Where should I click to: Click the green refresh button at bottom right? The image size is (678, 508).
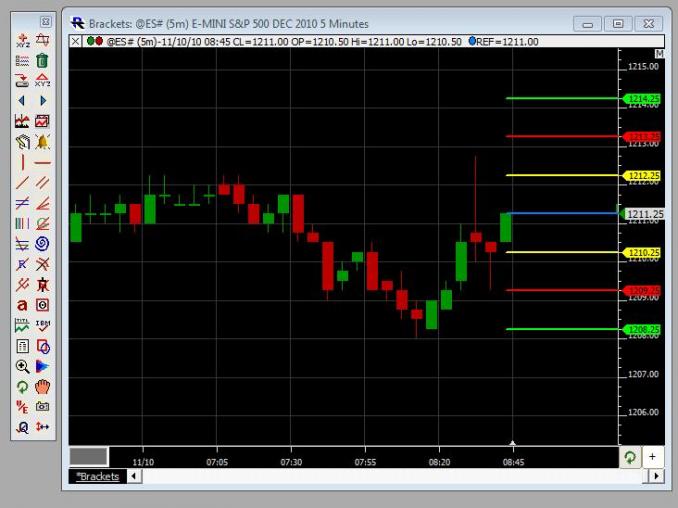(630, 456)
